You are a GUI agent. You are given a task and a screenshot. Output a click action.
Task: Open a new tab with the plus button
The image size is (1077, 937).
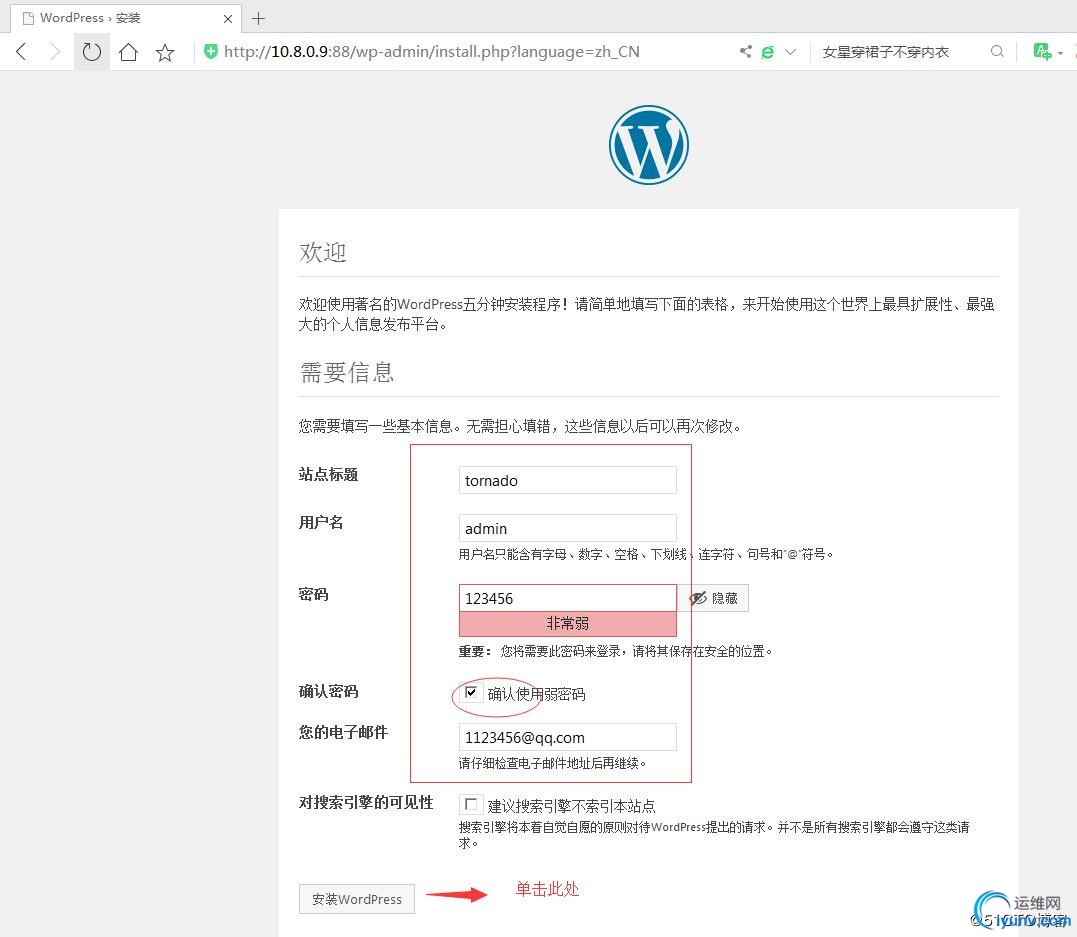pos(258,19)
